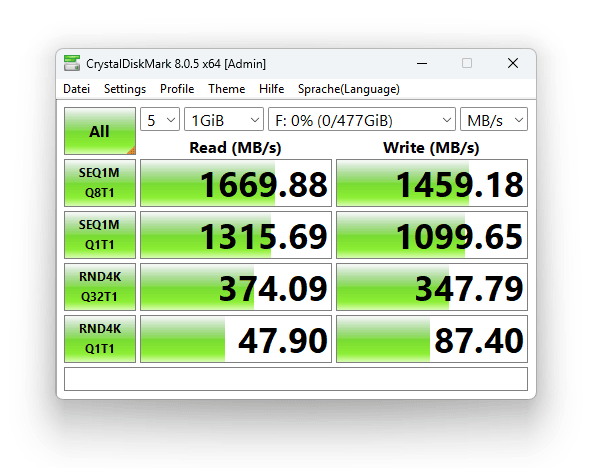607x468 pixels.
Task: Run the RND4K Q32T1 test
Action: [99, 287]
